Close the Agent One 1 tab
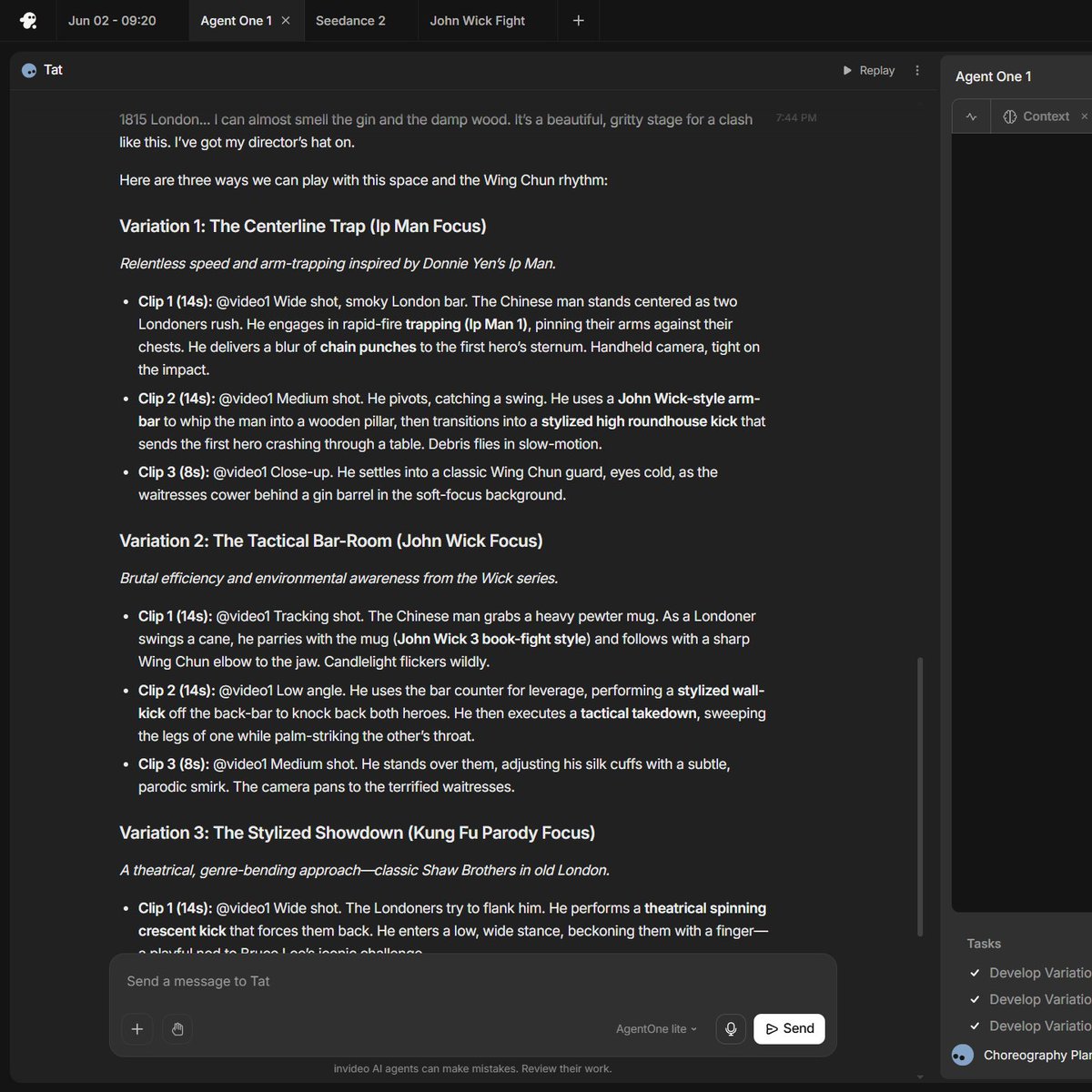Screen dimensions: 1092x1092 pos(286,20)
